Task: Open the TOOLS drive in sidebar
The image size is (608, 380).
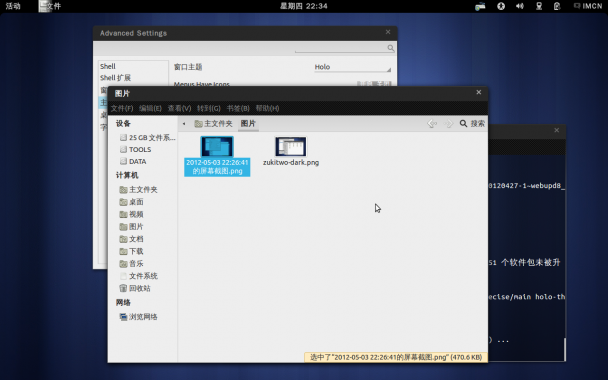Action: point(135,150)
